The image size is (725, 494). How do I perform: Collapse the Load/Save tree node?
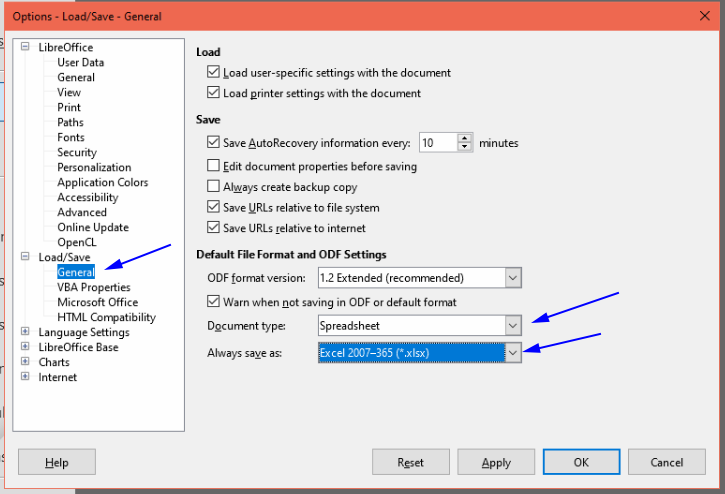(x=25, y=256)
